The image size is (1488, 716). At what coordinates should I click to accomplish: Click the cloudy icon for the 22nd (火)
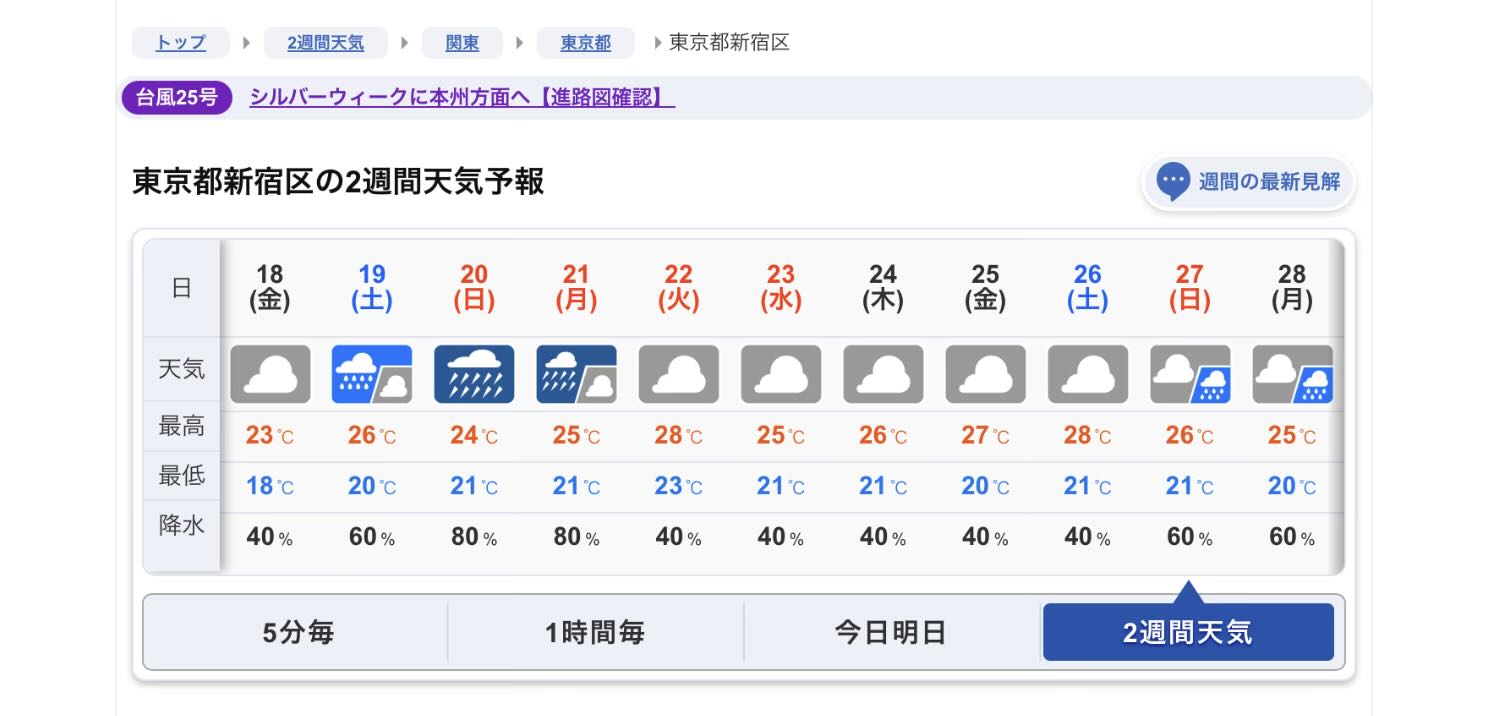[x=678, y=374]
